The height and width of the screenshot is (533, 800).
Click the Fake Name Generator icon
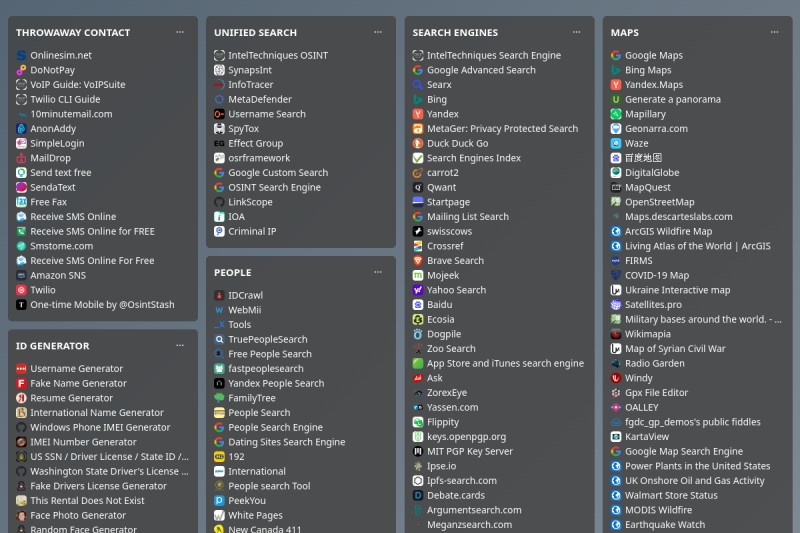coord(21,383)
